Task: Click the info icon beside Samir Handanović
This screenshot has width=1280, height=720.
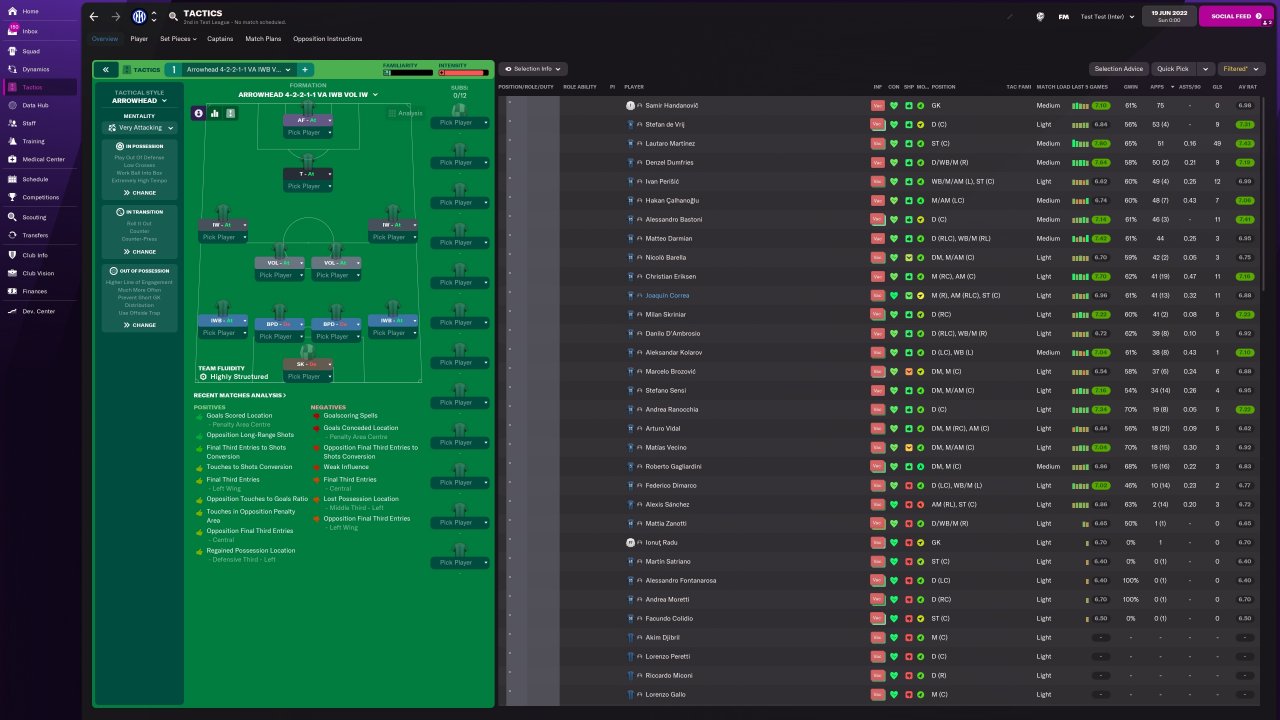Action: pyautogui.click(x=630, y=105)
